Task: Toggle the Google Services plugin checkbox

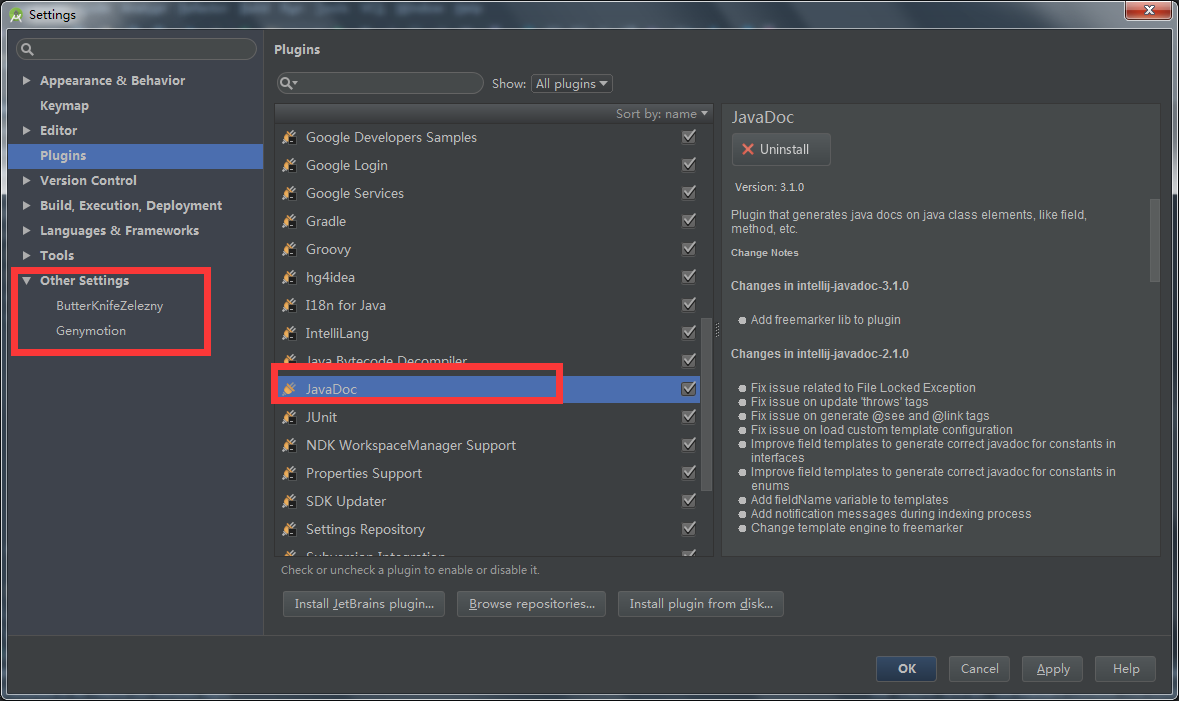Action: pos(689,193)
